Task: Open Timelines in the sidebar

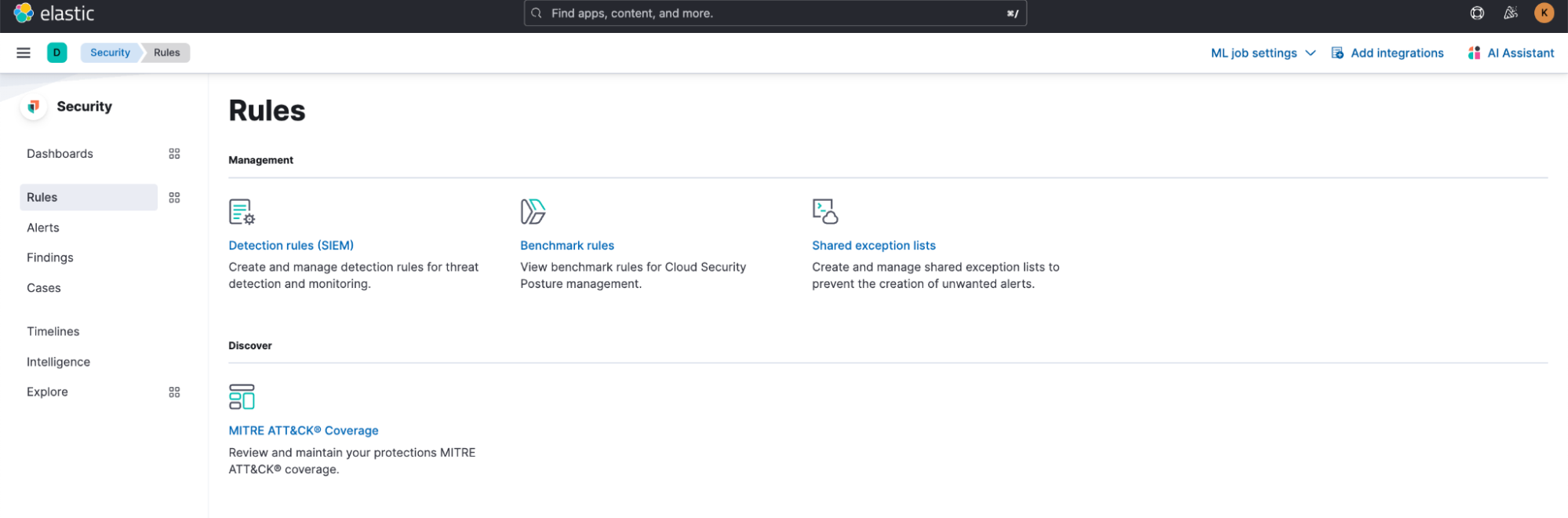Action: [x=53, y=331]
